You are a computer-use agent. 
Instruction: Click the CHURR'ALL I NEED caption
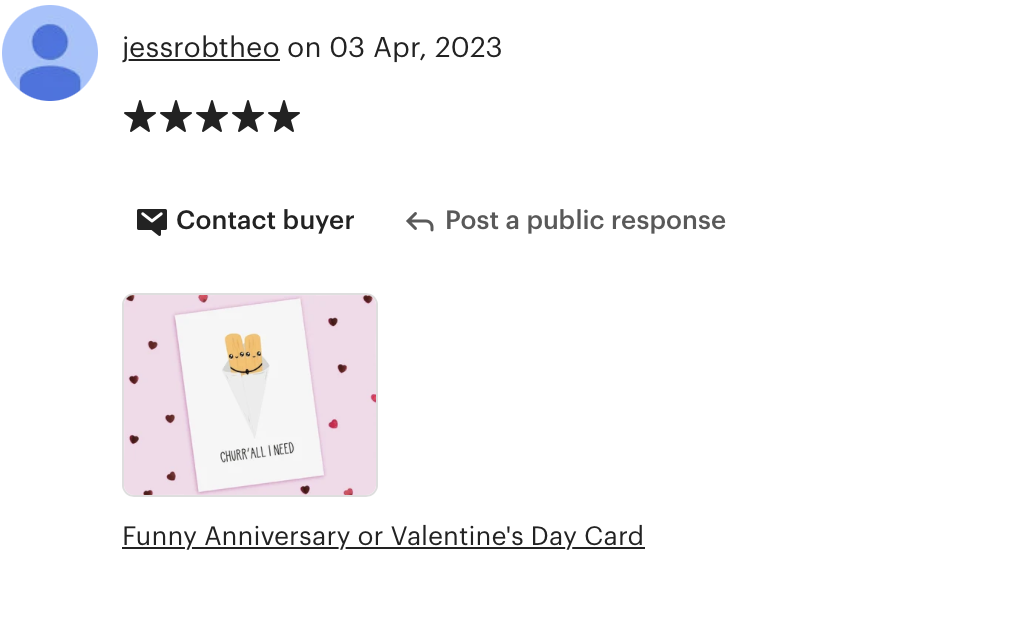[x=257, y=452]
